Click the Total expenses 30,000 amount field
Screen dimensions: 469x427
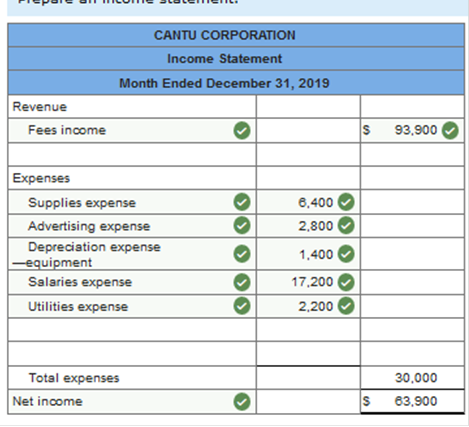[x=412, y=378]
